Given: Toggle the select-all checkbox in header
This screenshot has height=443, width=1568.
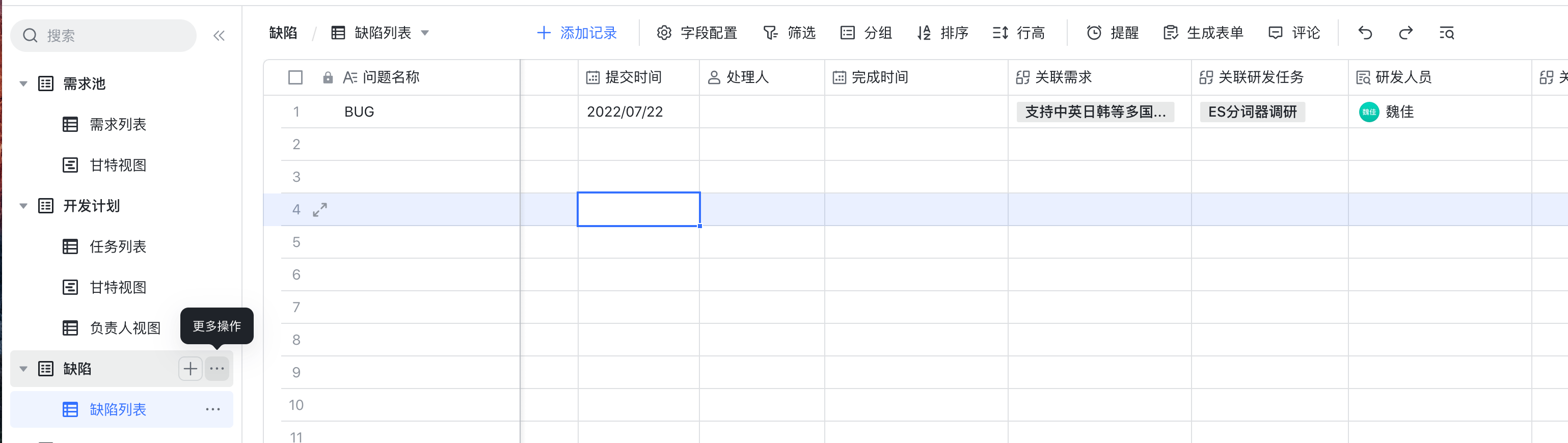Looking at the screenshot, I should [x=295, y=77].
